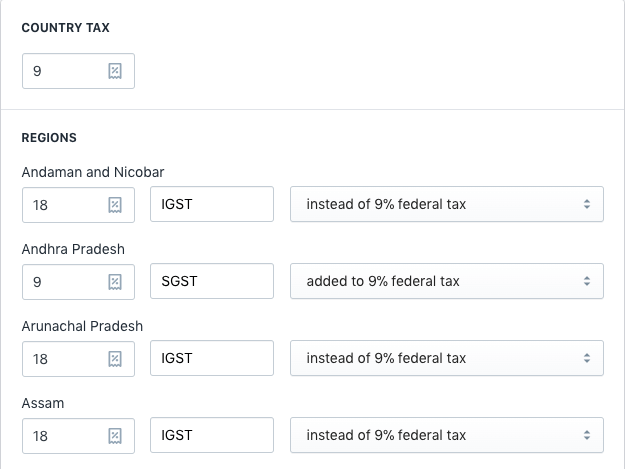Click Andaman and Nicobar IGST name field
The width and height of the screenshot is (625, 469).
(211, 204)
